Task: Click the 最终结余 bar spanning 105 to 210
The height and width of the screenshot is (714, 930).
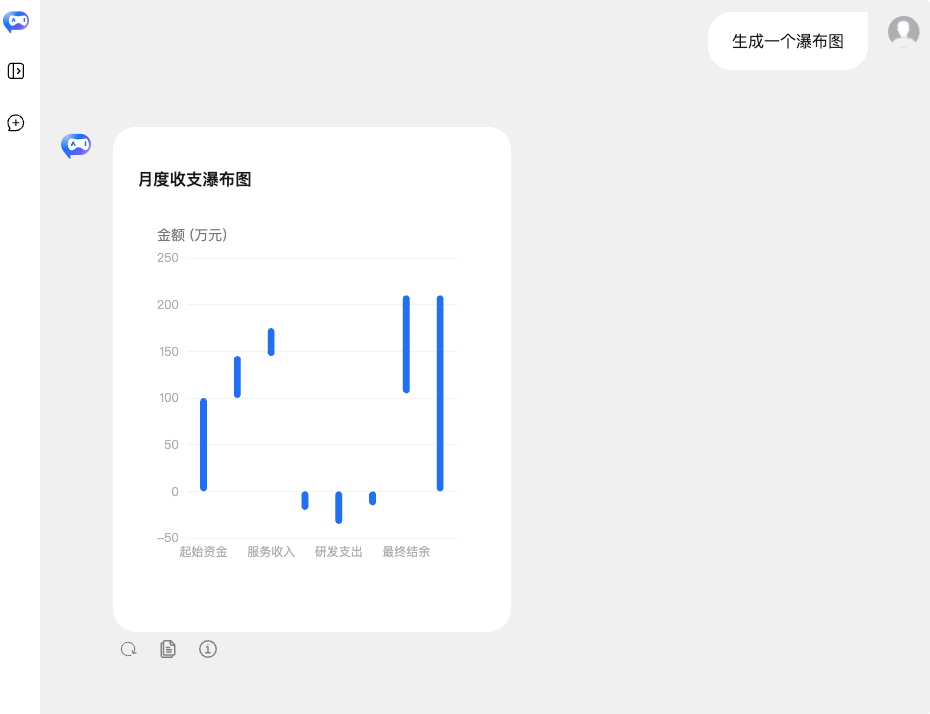Action: click(406, 344)
